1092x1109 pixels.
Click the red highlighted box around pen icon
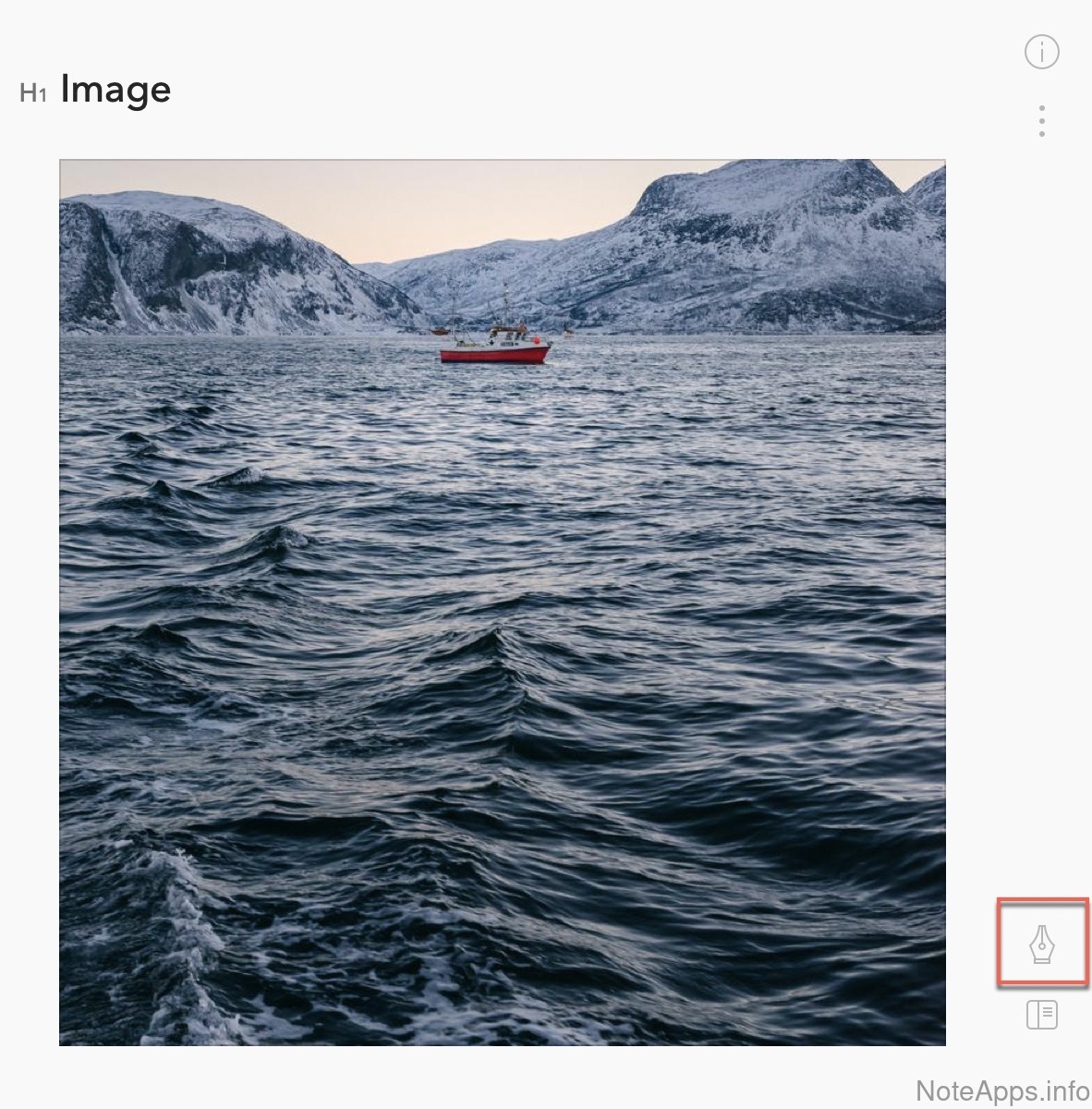point(1042,941)
